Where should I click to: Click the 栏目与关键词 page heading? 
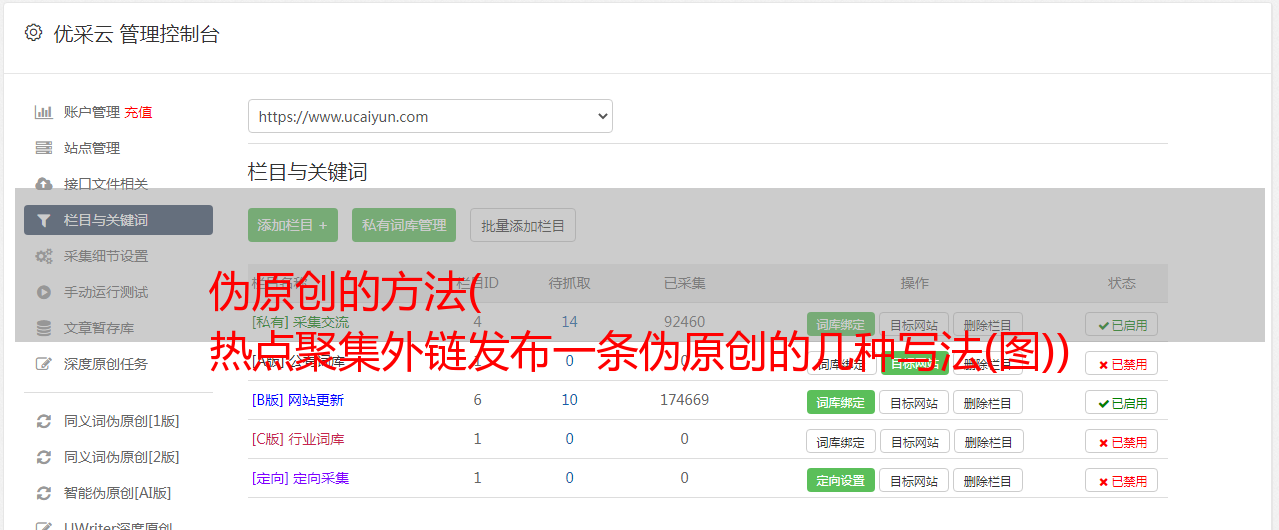pos(308,172)
